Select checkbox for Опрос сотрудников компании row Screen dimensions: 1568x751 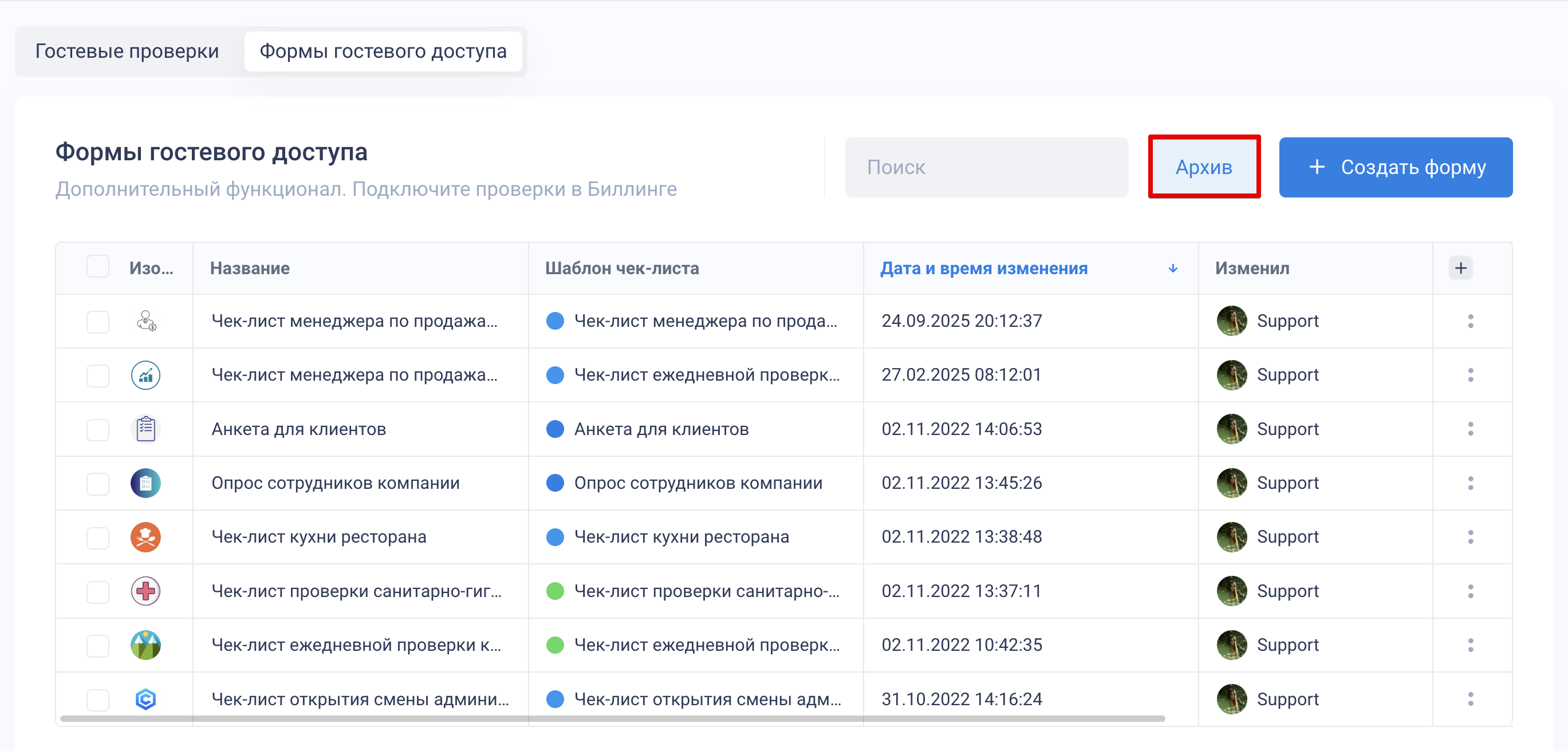[x=97, y=483]
